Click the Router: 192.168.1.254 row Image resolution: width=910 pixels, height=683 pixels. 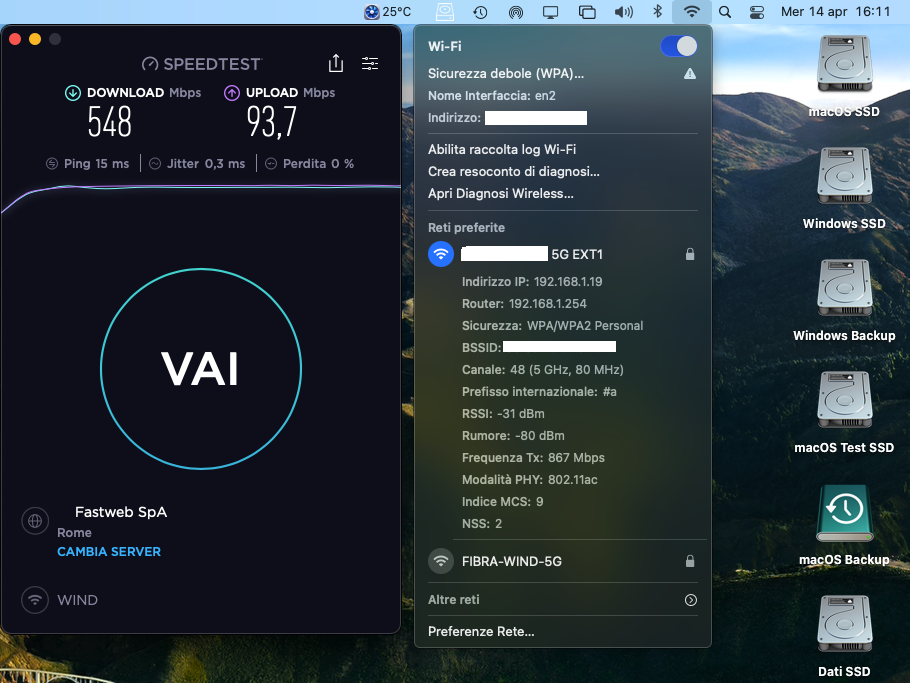click(x=524, y=303)
